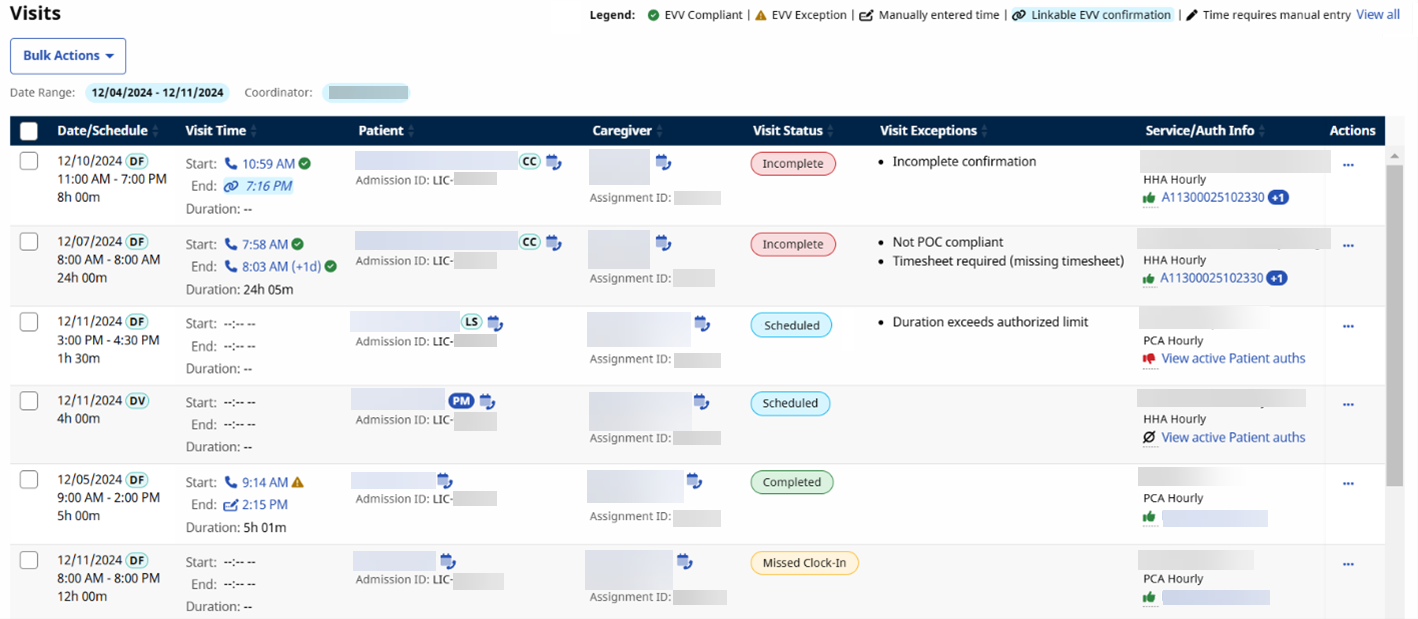Image resolution: width=1418 pixels, height=619 pixels.
Task: Click the red thumbs-down auth icon under PCA Hourly
Action: point(1149,358)
